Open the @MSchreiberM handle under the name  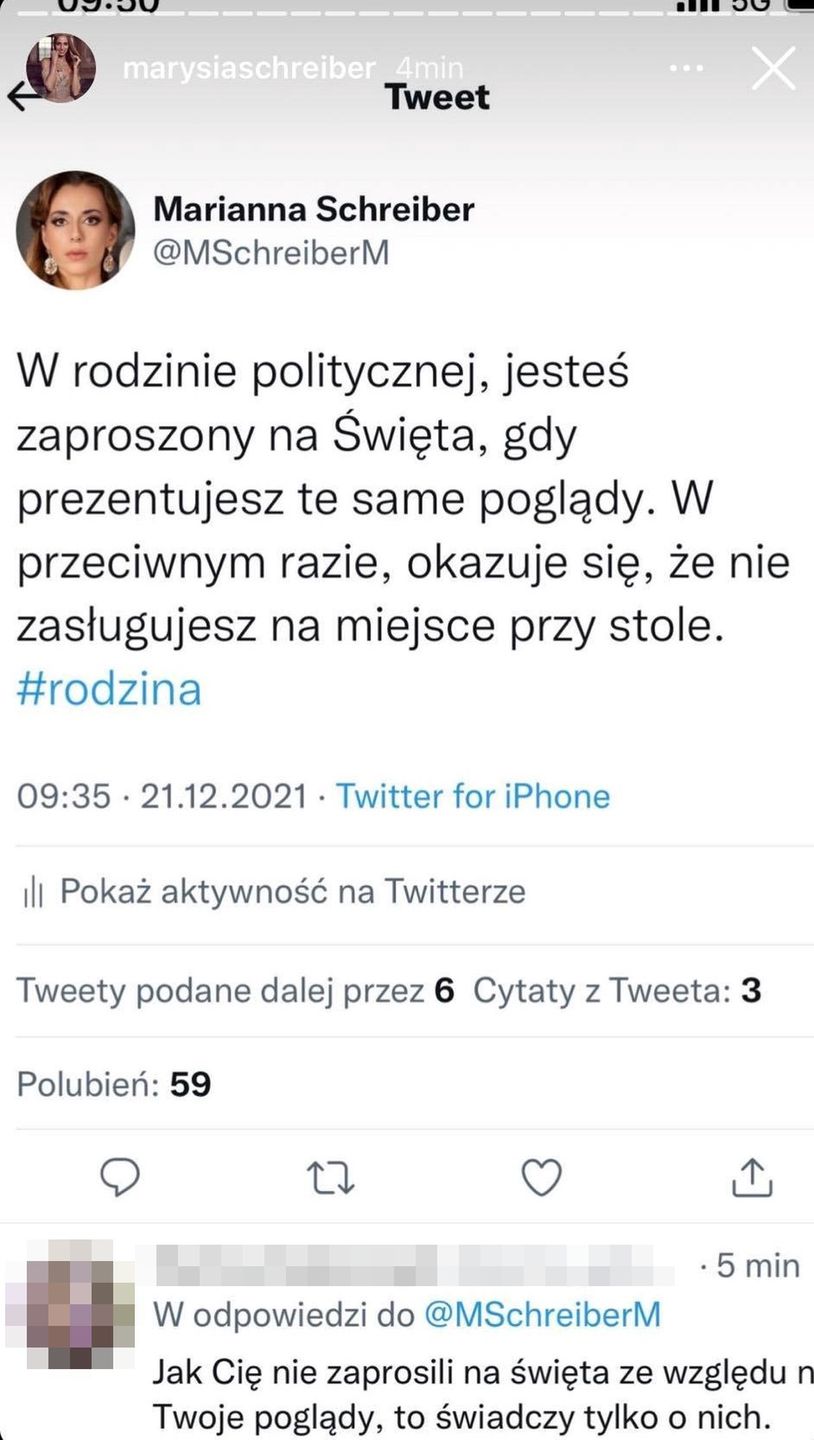tap(270, 254)
